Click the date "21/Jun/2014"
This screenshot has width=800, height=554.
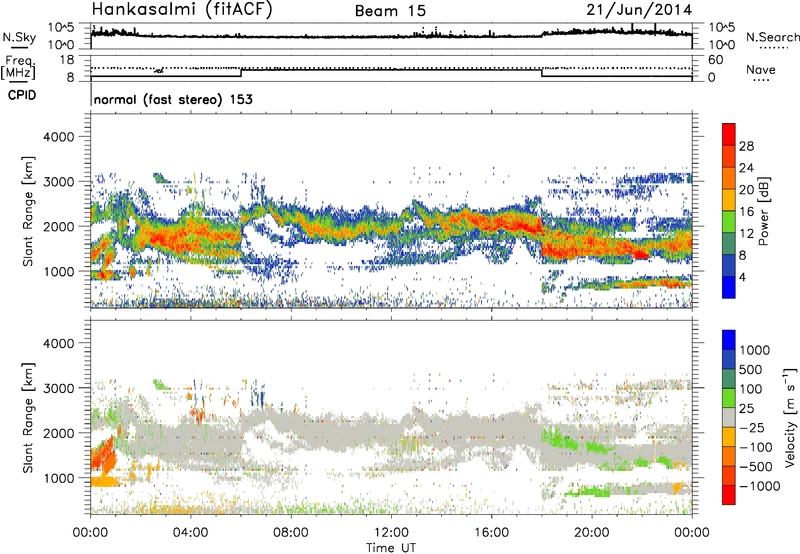639,10
